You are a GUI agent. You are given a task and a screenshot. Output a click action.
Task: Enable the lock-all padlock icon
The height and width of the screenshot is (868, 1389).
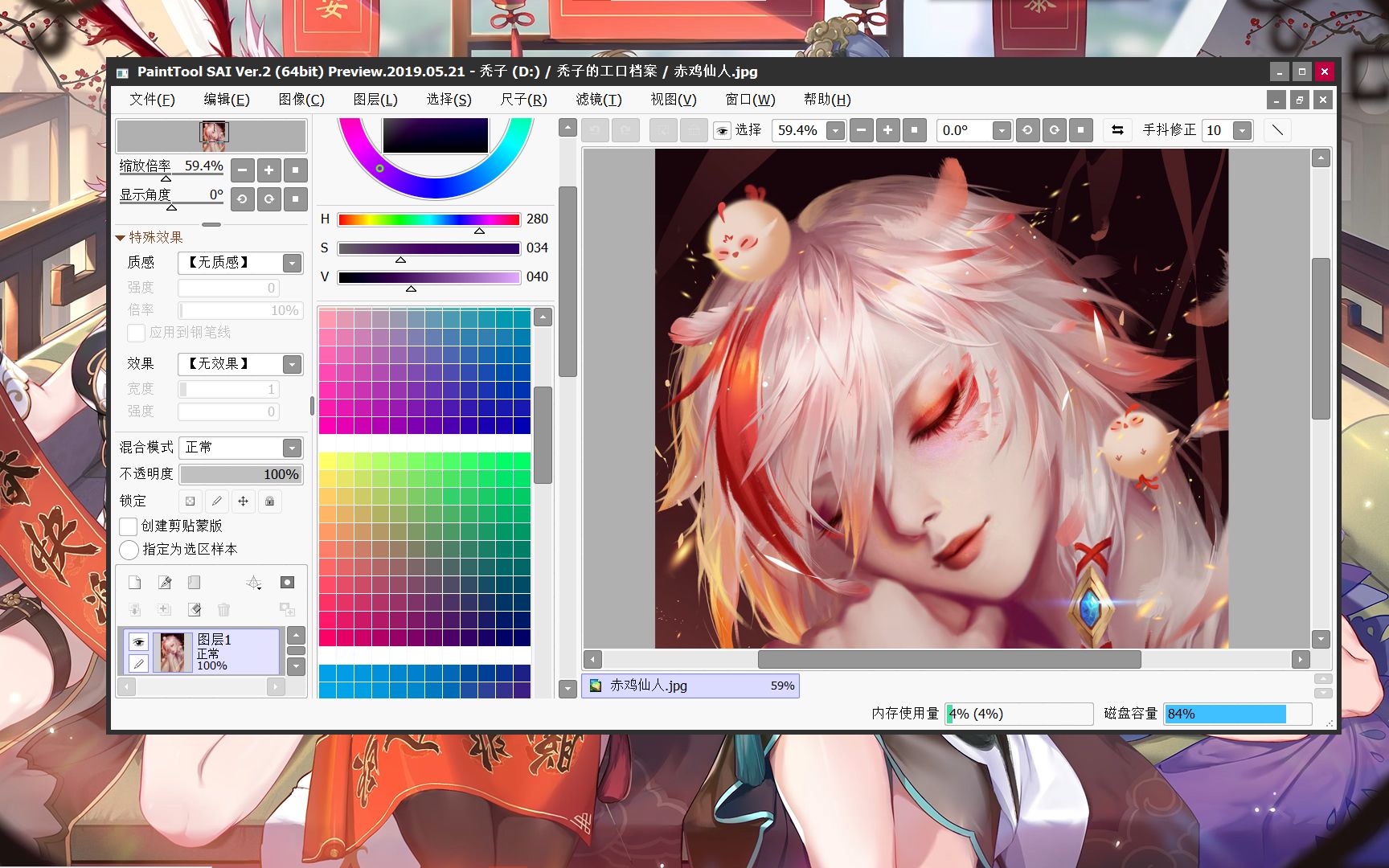coord(269,502)
